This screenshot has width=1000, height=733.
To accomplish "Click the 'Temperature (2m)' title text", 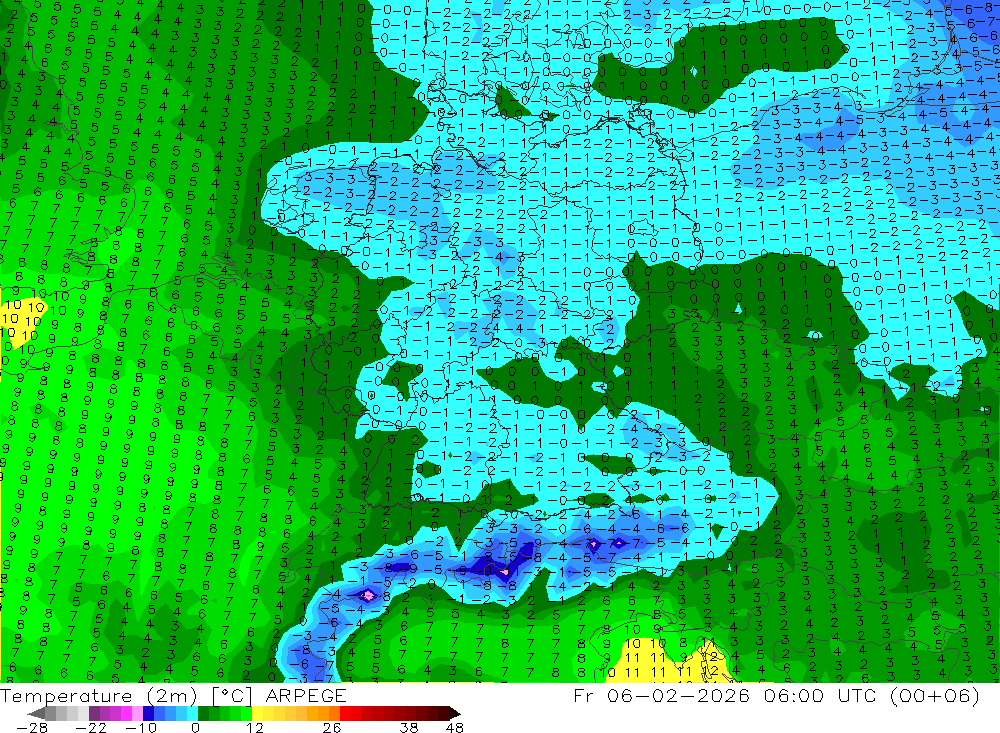I will coord(98,696).
